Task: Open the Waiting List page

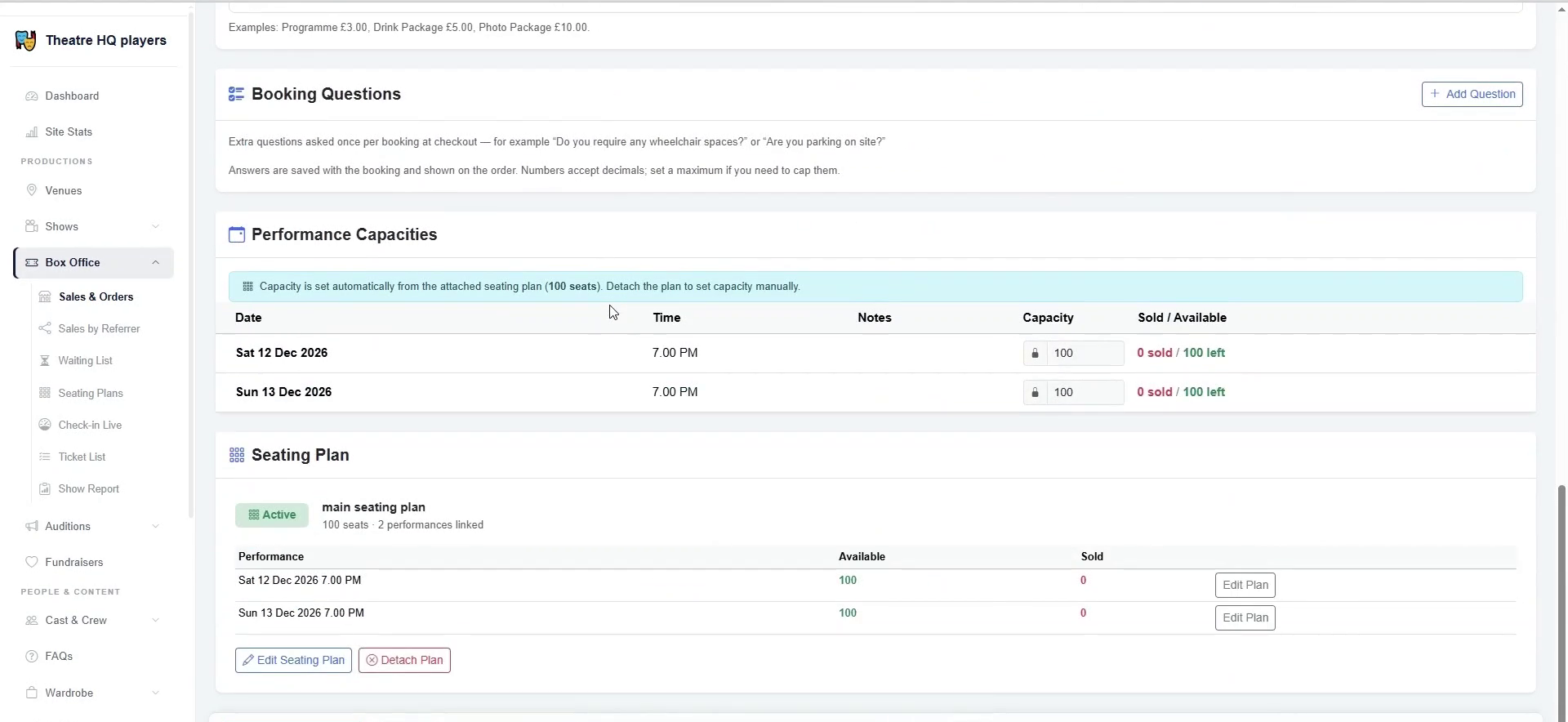Action: pyautogui.click(x=85, y=360)
